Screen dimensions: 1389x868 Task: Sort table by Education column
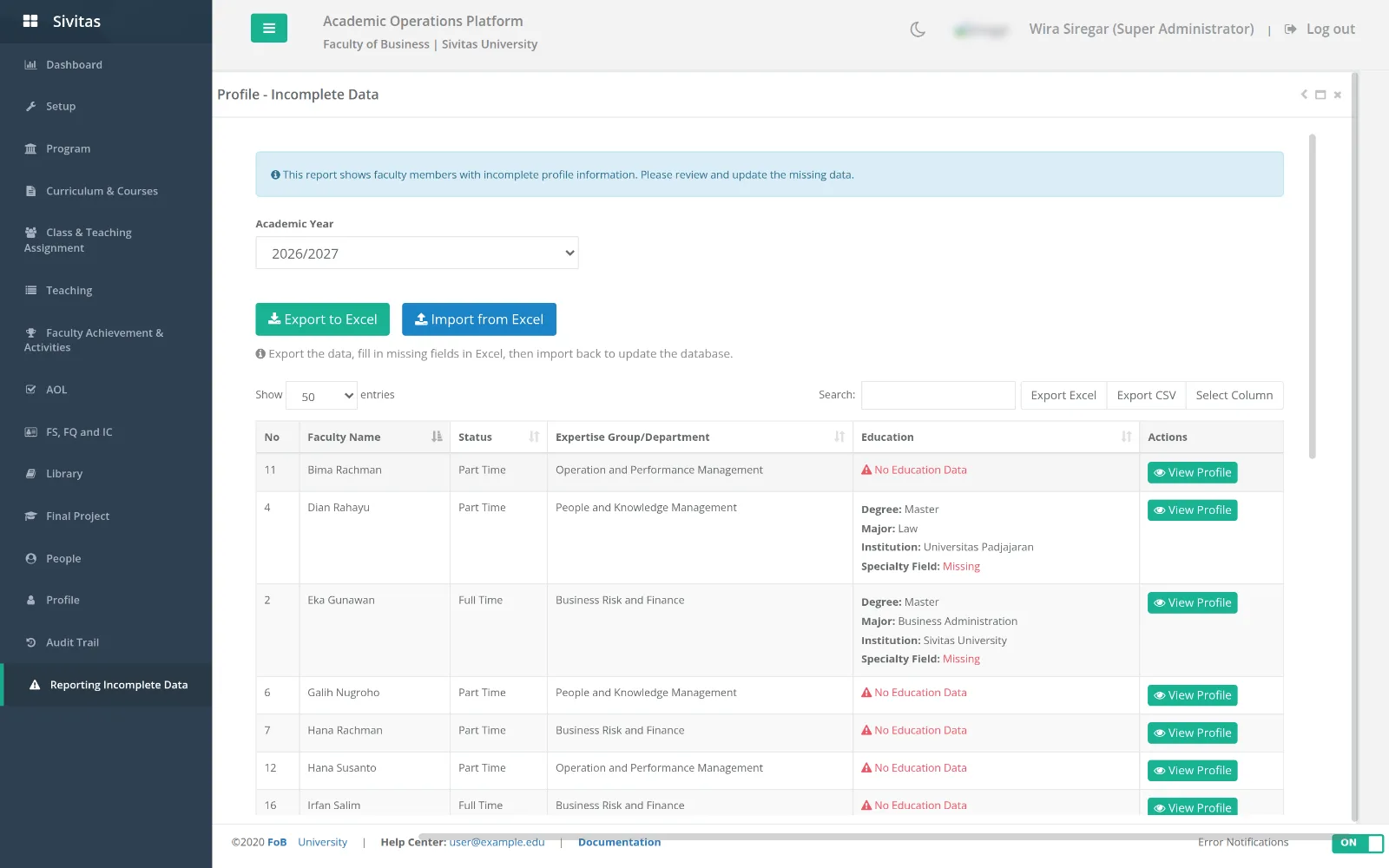click(x=996, y=437)
